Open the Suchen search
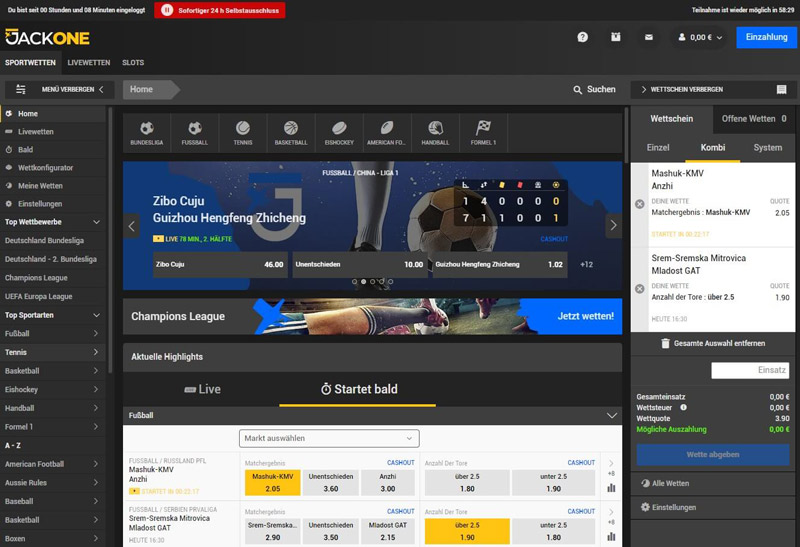The width and height of the screenshot is (800, 547). pos(594,89)
